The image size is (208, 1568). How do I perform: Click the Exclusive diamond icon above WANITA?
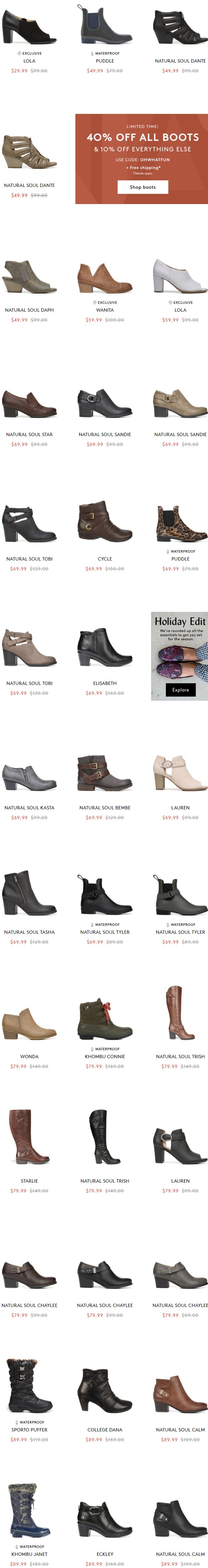pos(94,302)
